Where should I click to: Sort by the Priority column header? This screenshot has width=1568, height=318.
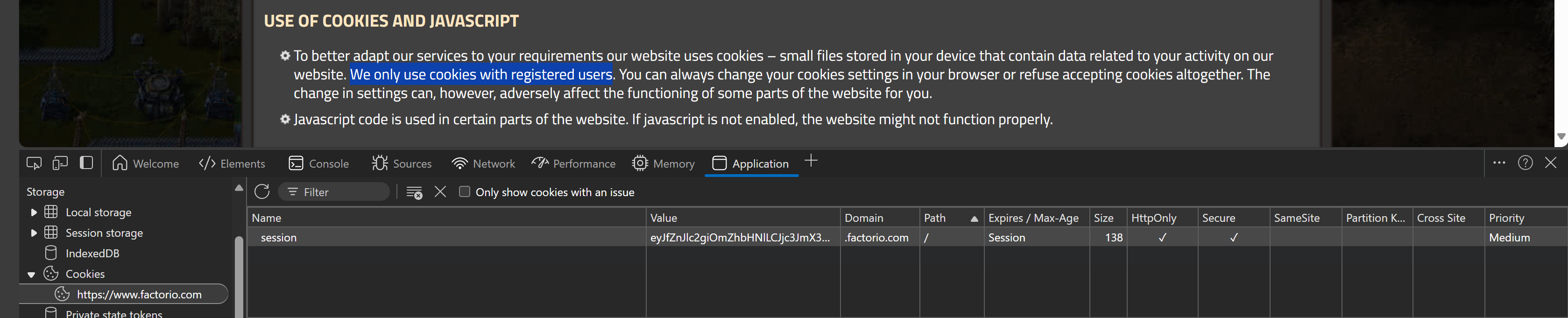[1526, 218]
